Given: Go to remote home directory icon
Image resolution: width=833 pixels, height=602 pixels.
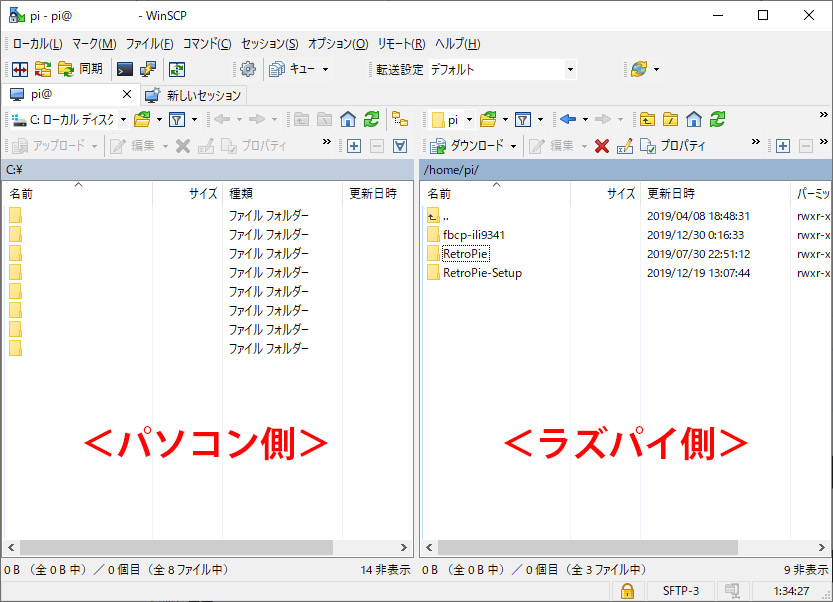Looking at the screenshot, I should 694,119.
